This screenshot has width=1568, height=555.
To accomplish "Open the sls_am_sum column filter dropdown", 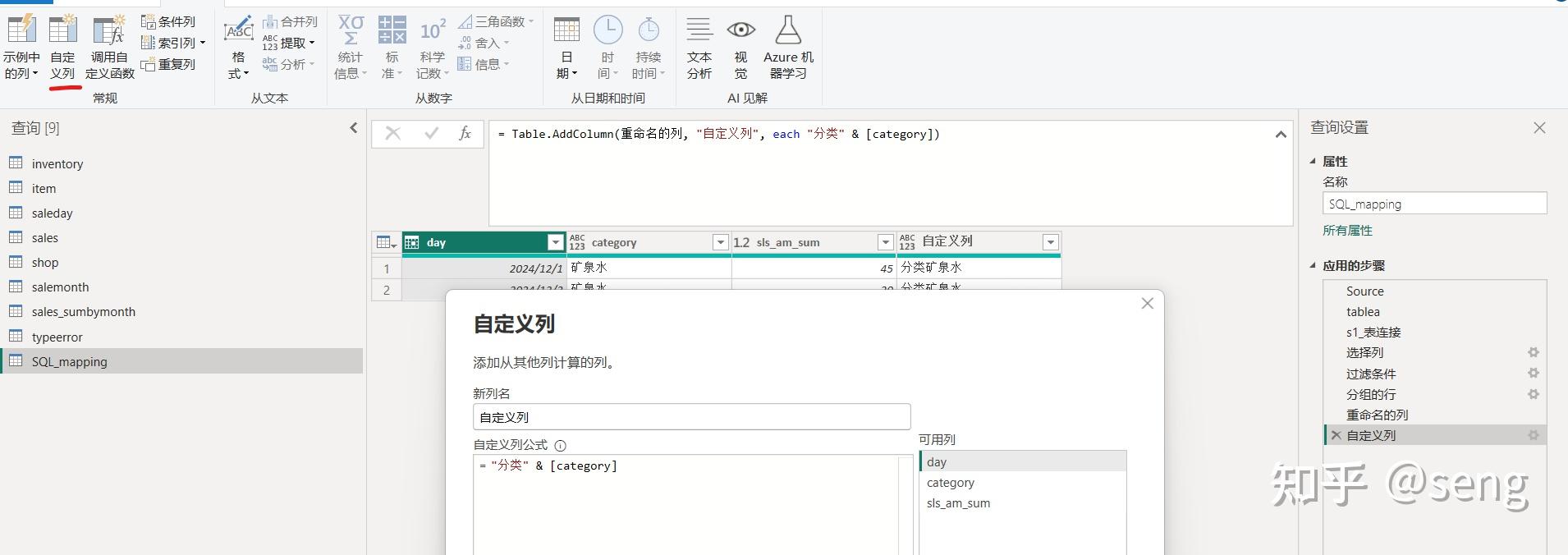I will 886,242.
